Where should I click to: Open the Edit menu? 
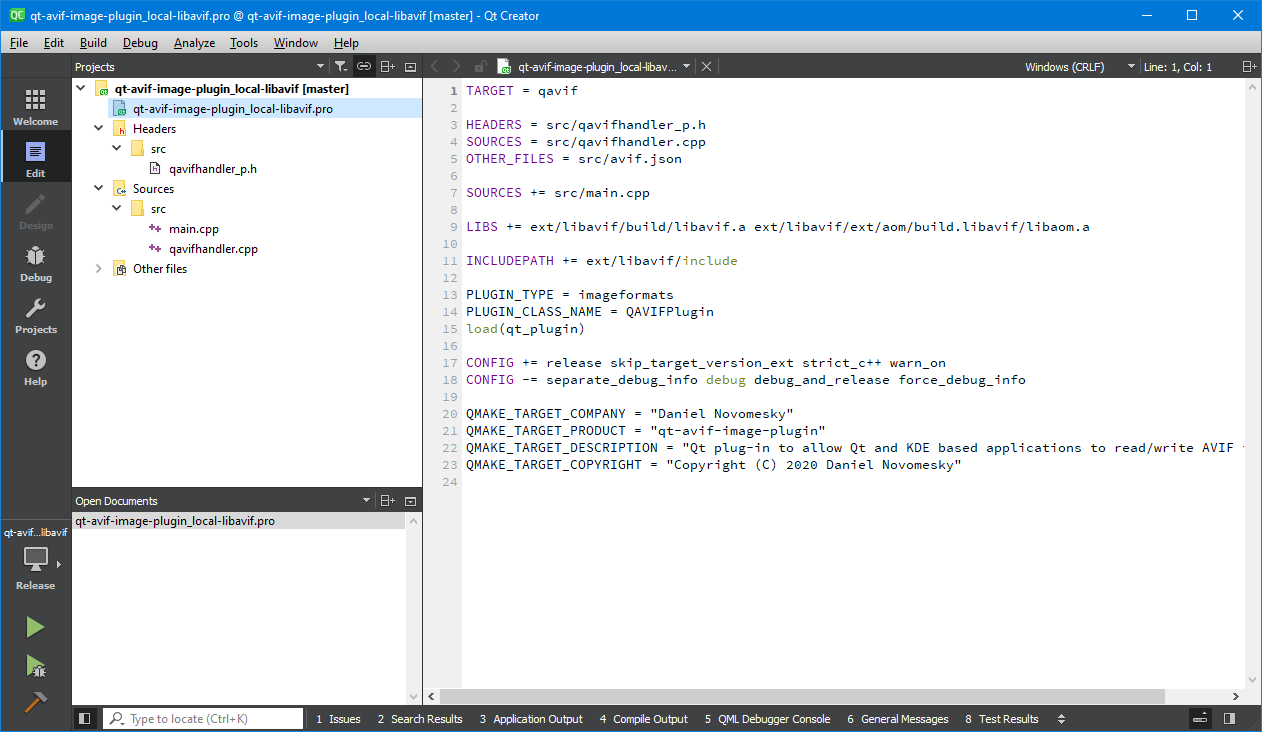point(54,43)
